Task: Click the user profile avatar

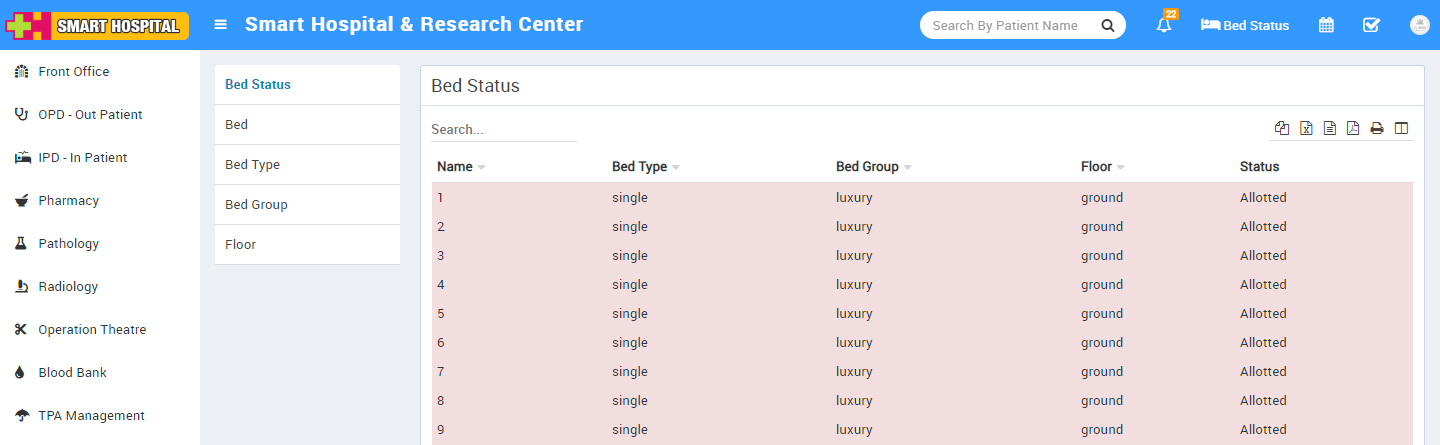Action: [1418, 26]
